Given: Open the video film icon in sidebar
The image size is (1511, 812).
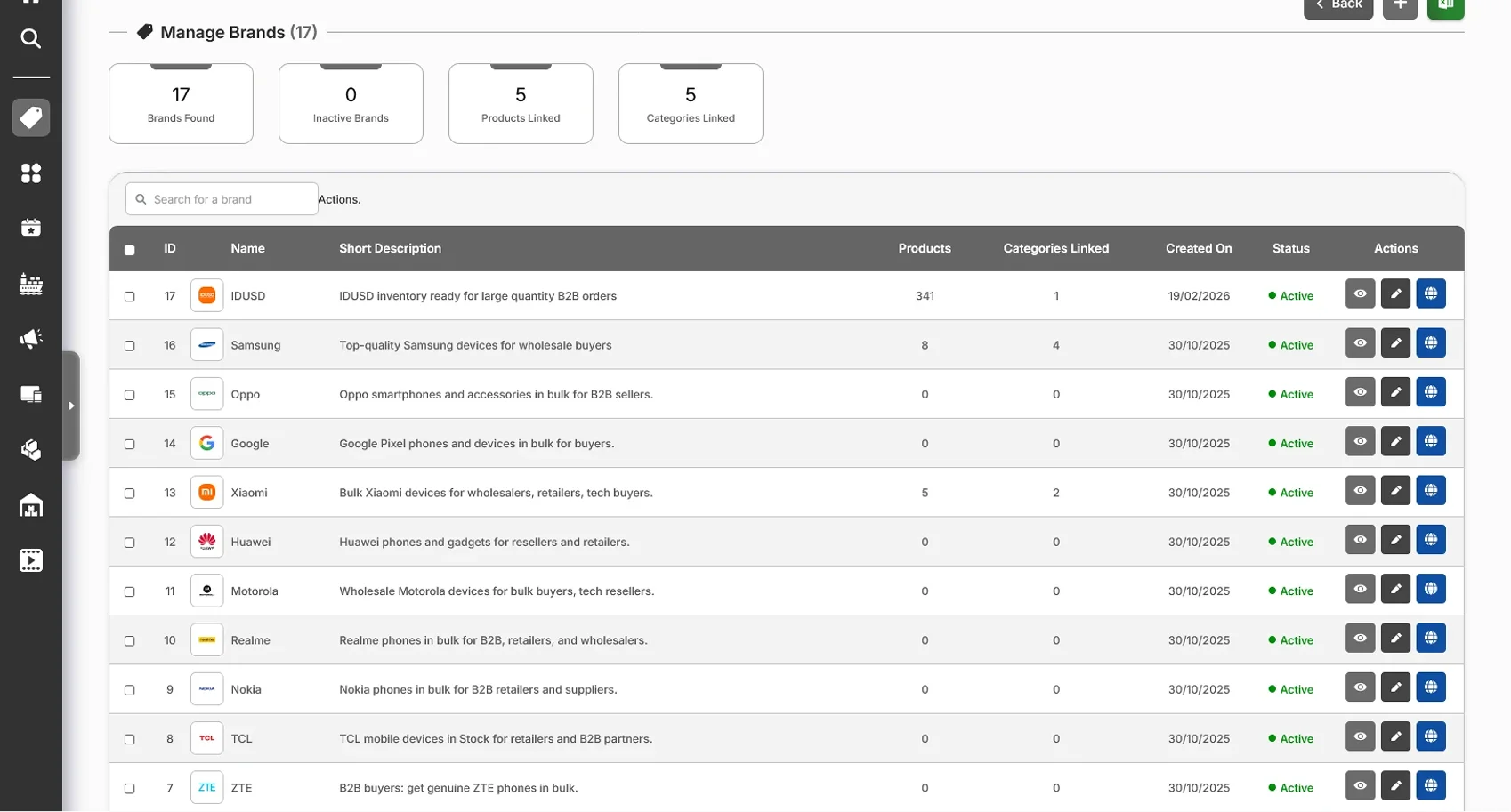Looking at the screenshot, I should point(31,560).
